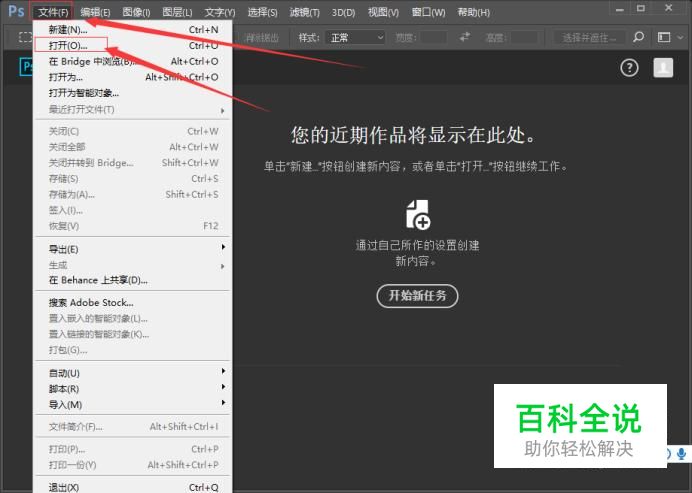Open the 3D(D) menu

click(343, 12)
